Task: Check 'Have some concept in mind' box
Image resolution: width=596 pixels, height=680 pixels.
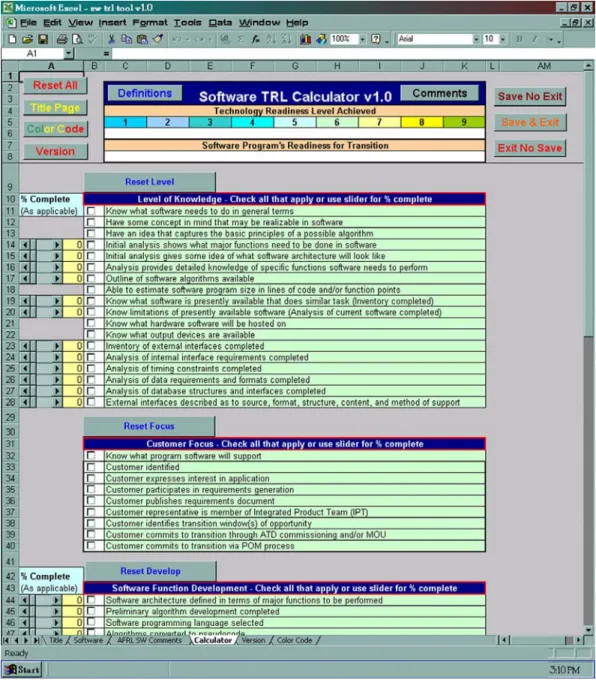Action: tap(91, 222)
